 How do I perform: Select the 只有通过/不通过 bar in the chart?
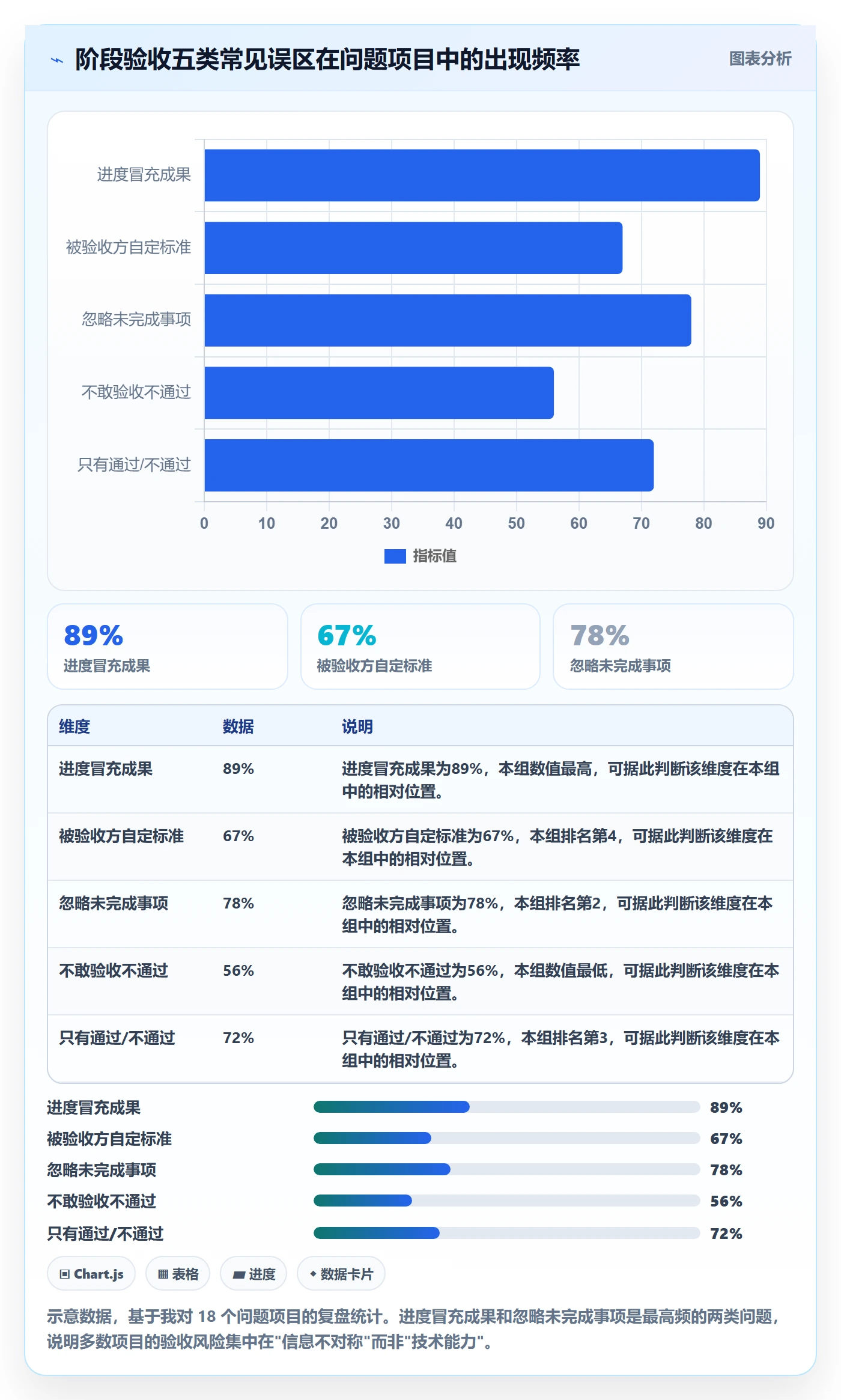(x=429, y=465)
